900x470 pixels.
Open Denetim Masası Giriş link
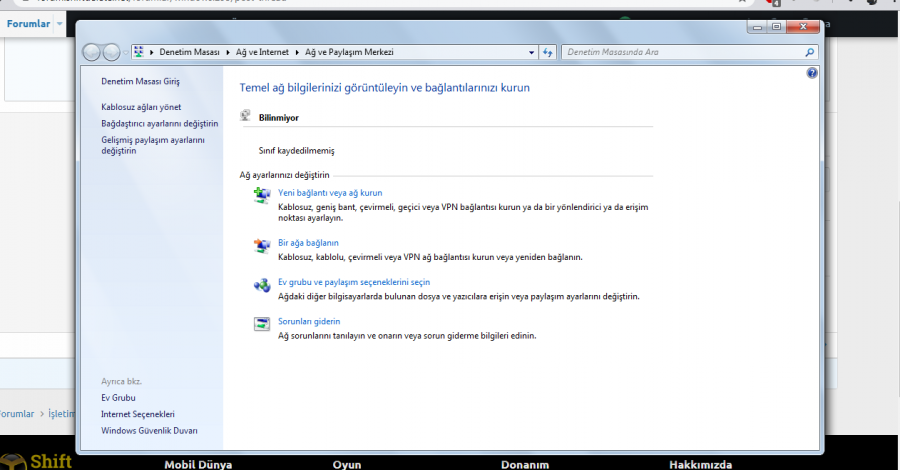(141, 81)
